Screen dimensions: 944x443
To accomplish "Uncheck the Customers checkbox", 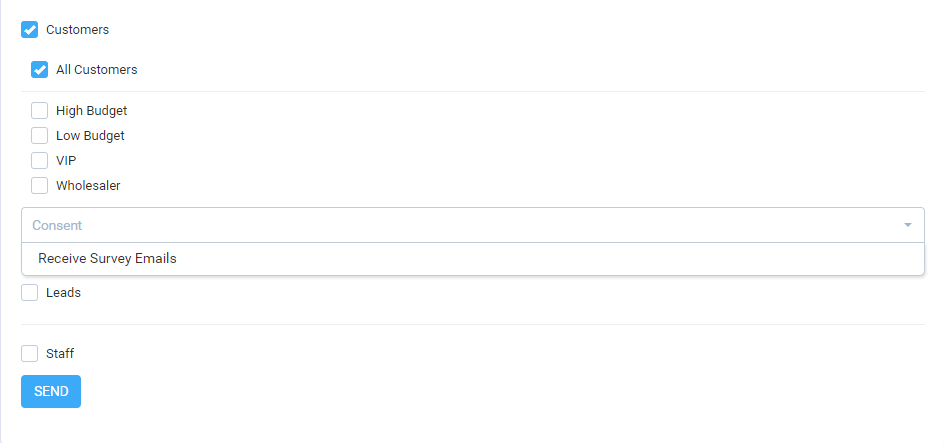I will [x=30, y=30].
